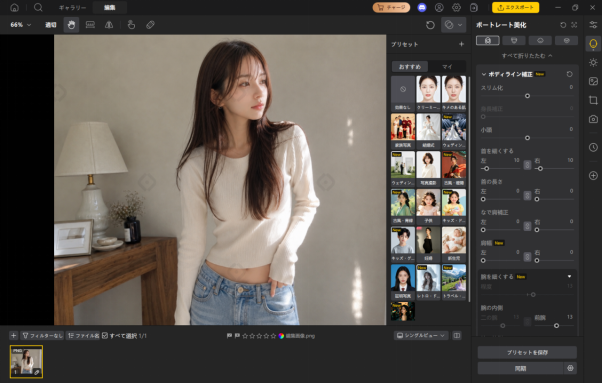Toggle the neck-slimming left/right link
The image size is (602, 383).
coord(527,165)
